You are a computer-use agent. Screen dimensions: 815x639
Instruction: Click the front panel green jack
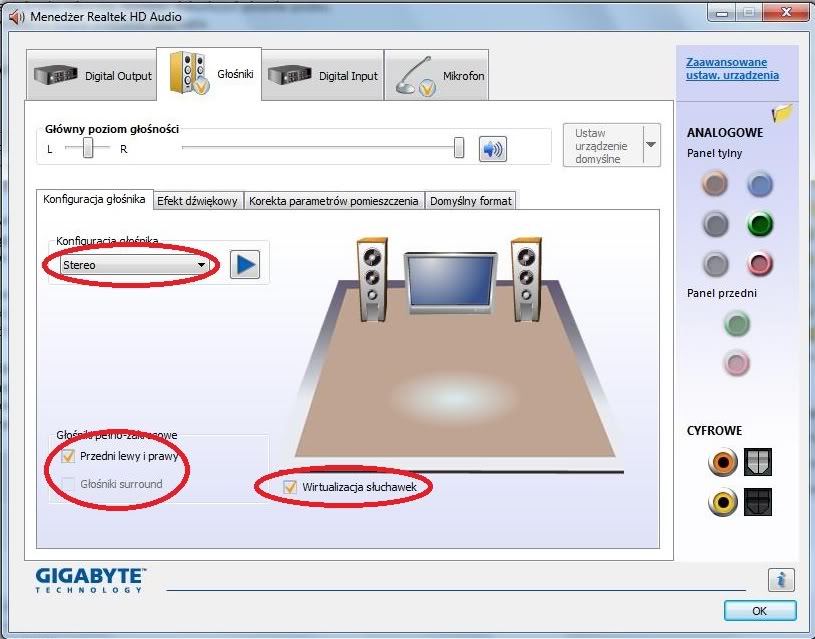(x=737, y=324)
